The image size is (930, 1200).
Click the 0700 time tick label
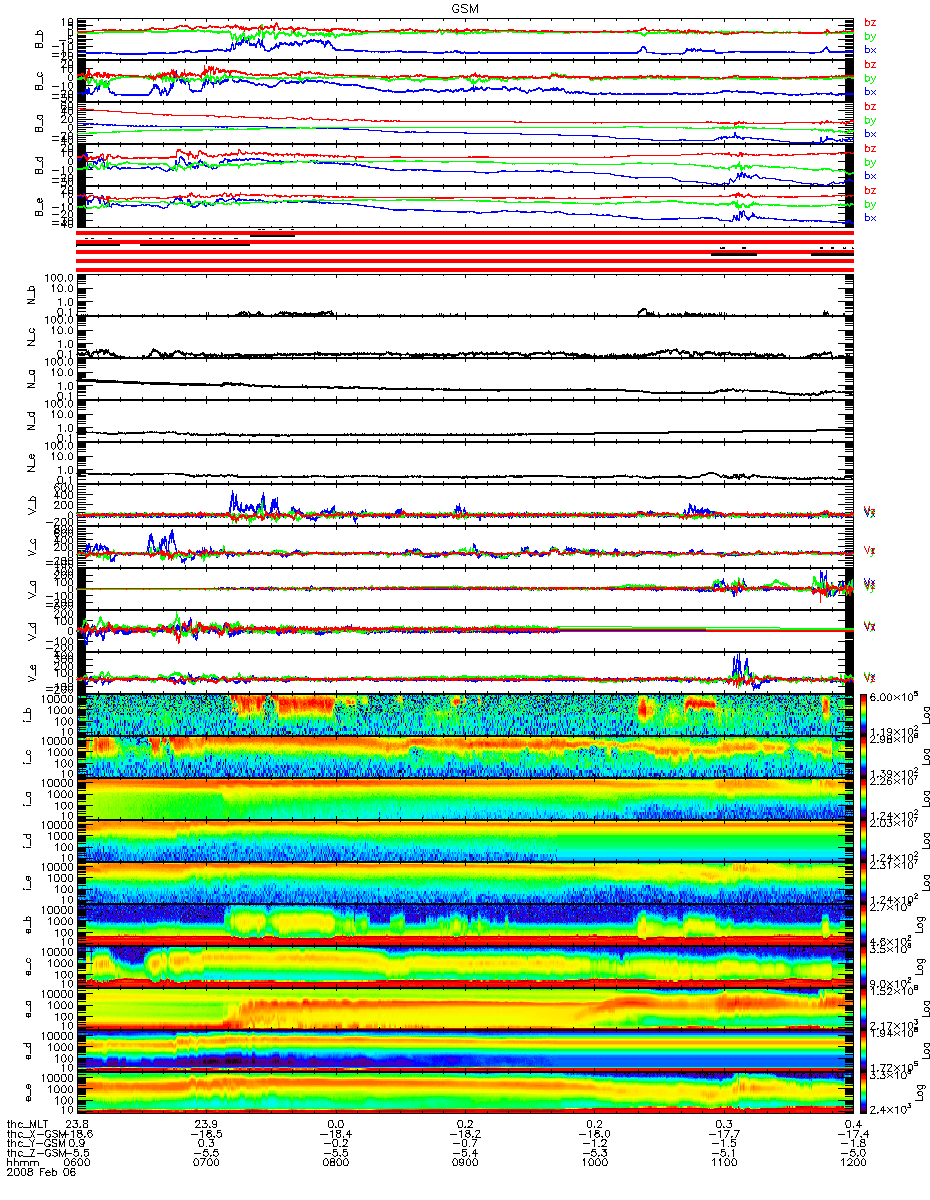(208, 1164)
